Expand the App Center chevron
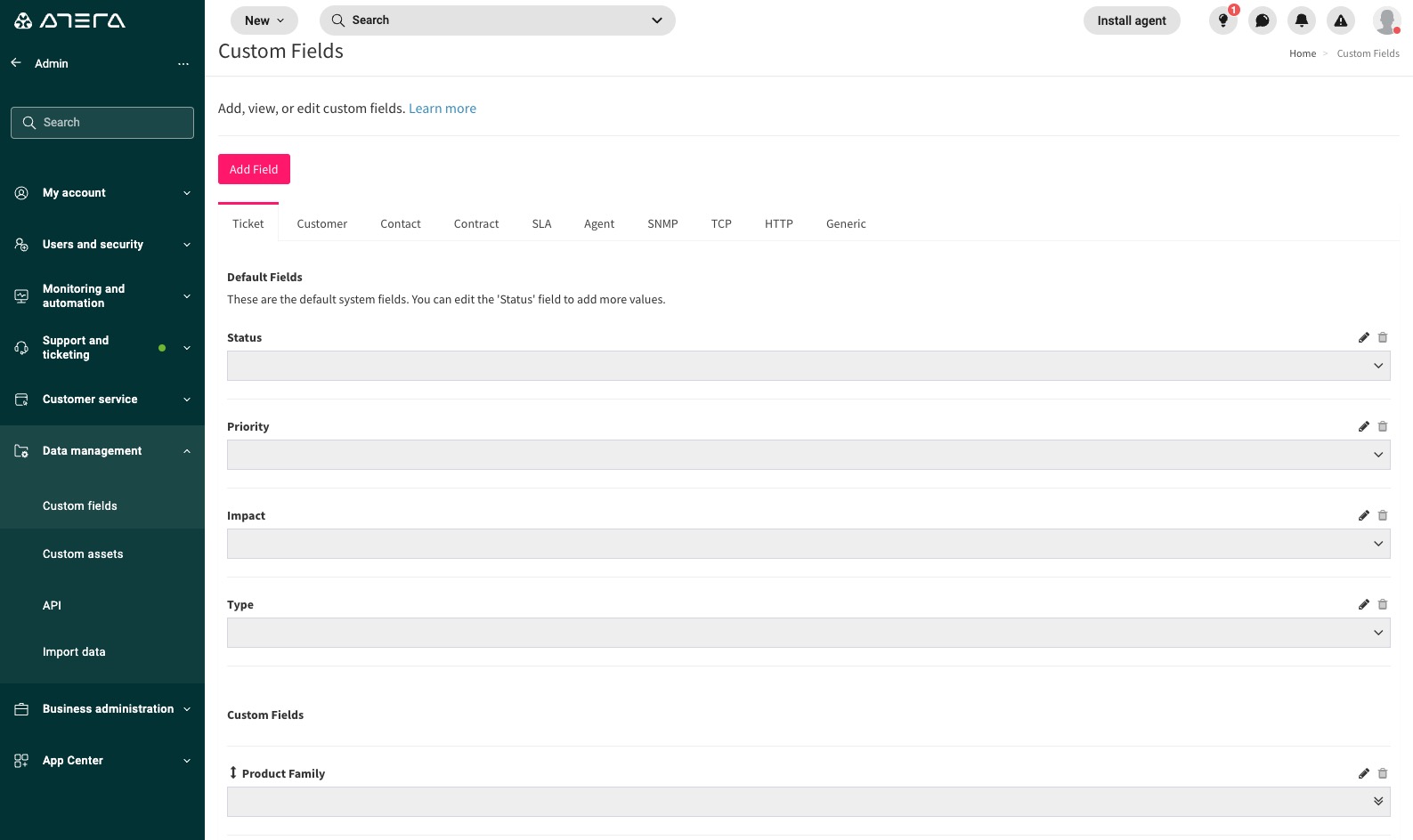 pyautogui.click(x=187, y=761)
